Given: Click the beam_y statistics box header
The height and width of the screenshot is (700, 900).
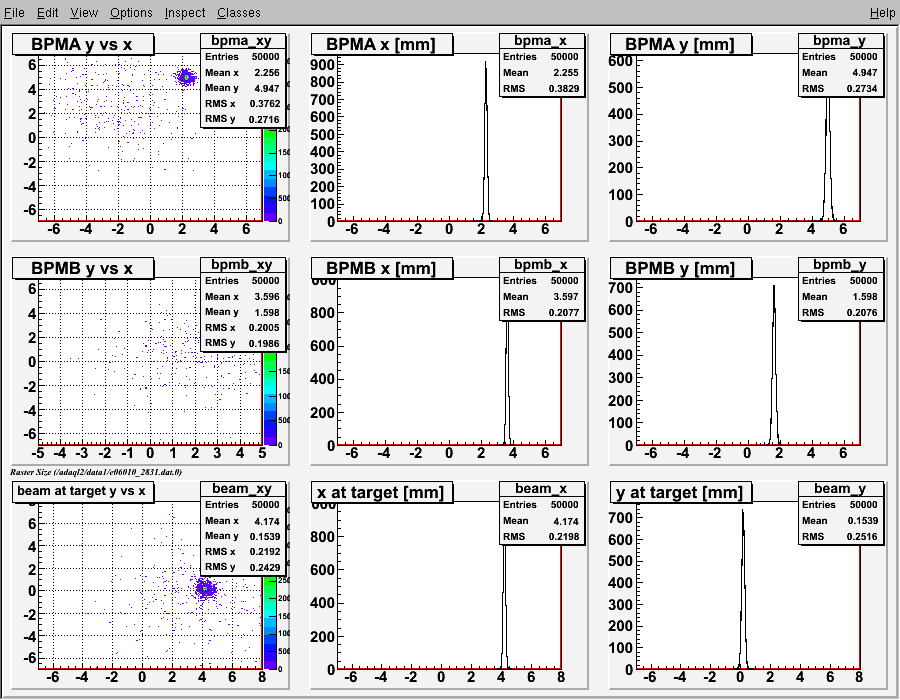Looking at the screenshot, I should tap(840, 488).
